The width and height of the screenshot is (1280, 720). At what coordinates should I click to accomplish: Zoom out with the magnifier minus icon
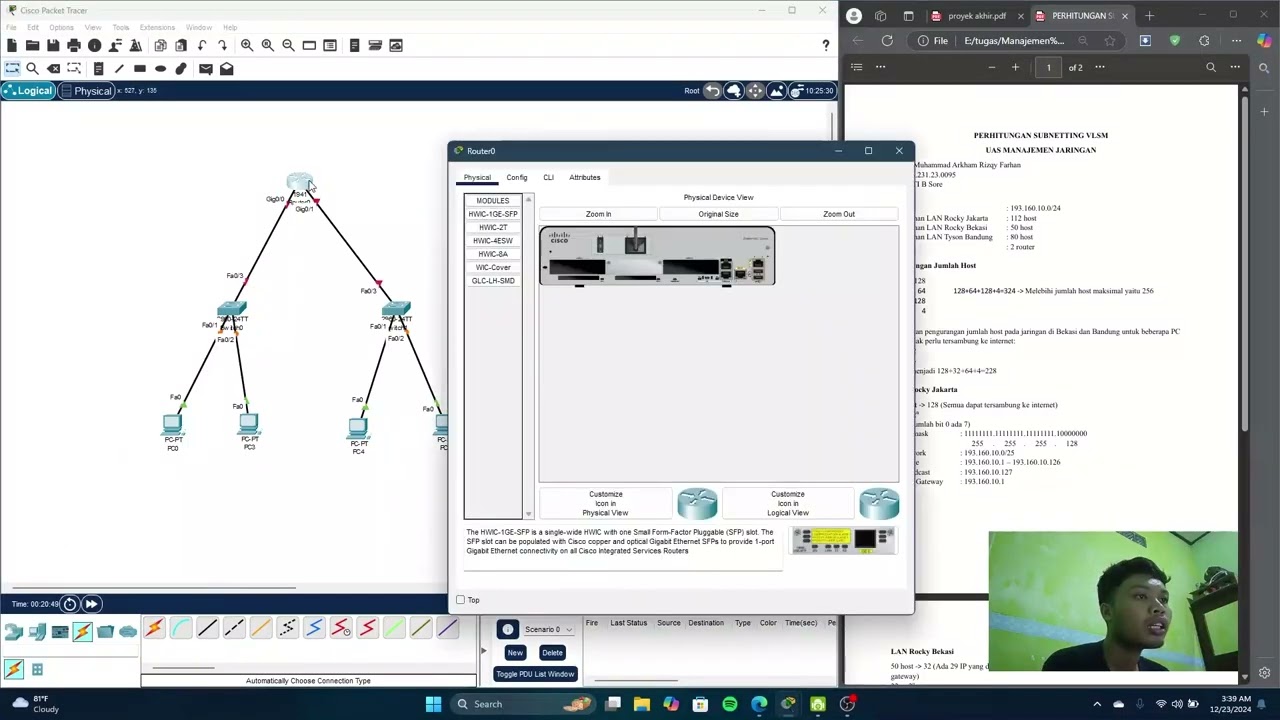(x=288, y=45)
